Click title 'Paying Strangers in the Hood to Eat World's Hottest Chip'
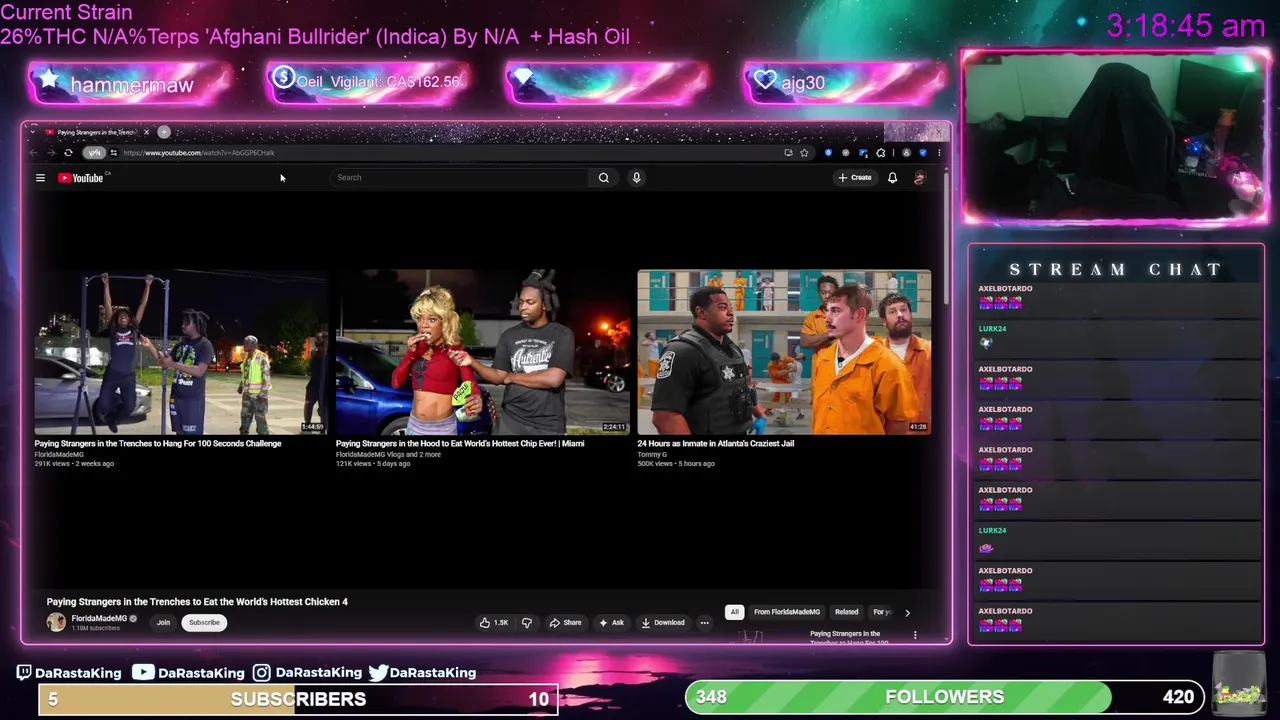The height and width of the screenshot is (720, 1280). coord(460,443)
